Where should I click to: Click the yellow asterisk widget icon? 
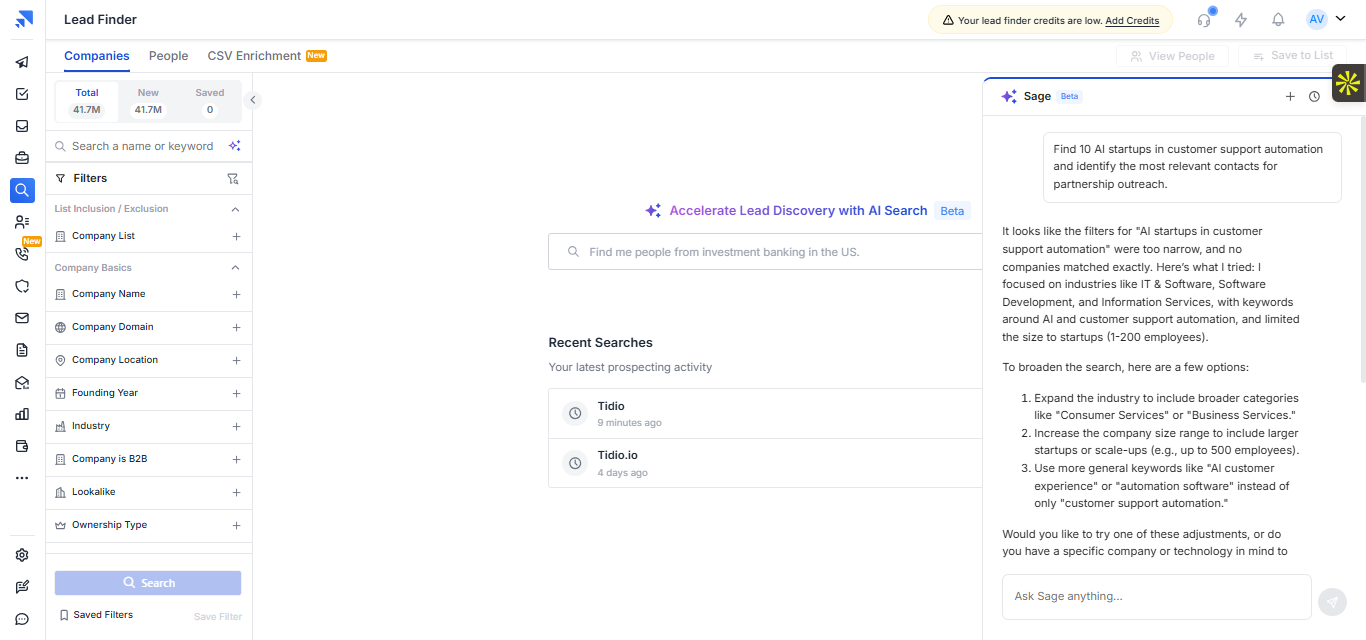pyautogui.click(x=1348, y=83)
